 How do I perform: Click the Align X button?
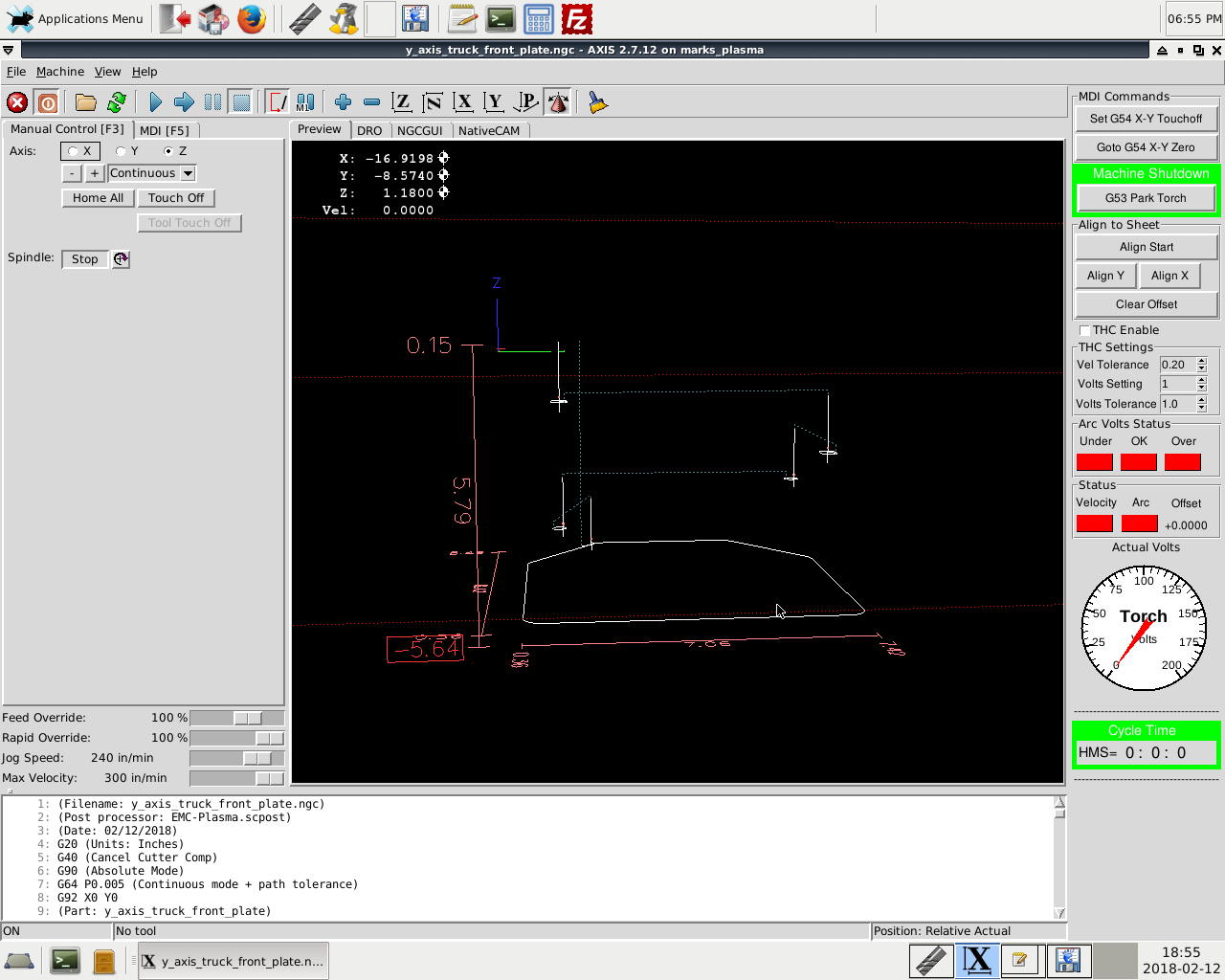click(1169, 276)
